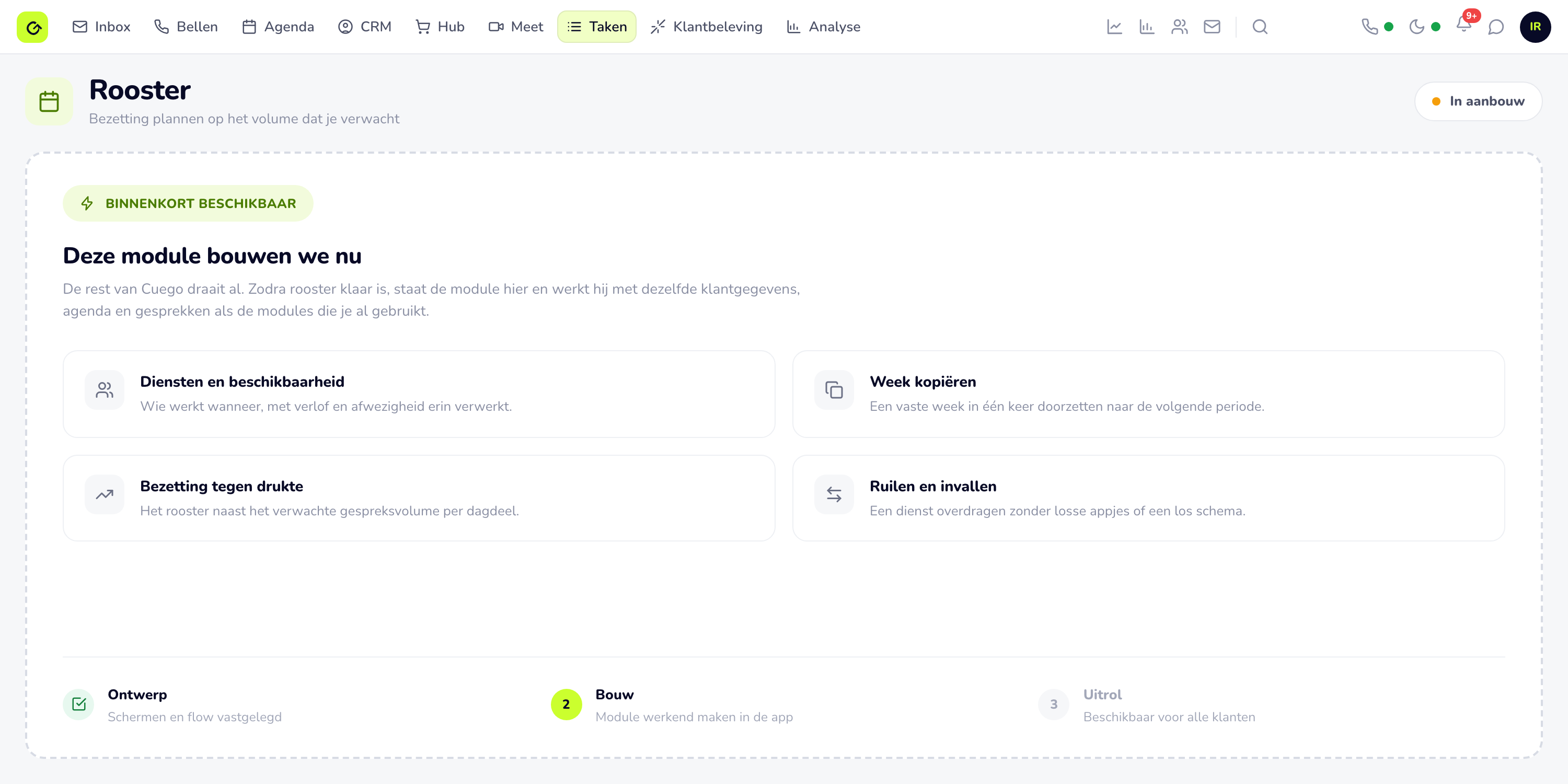This screenshot has width=1568, height=784.
Task: Click the trending arrow icon on Bezetting card
Action: 105,494
